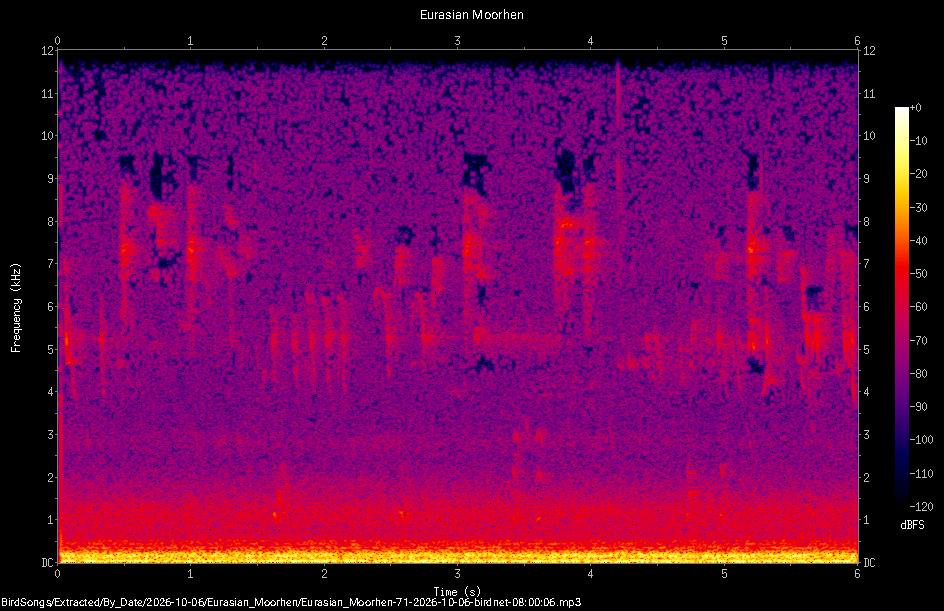Select the "-80" color scale label

pos(919,374)
